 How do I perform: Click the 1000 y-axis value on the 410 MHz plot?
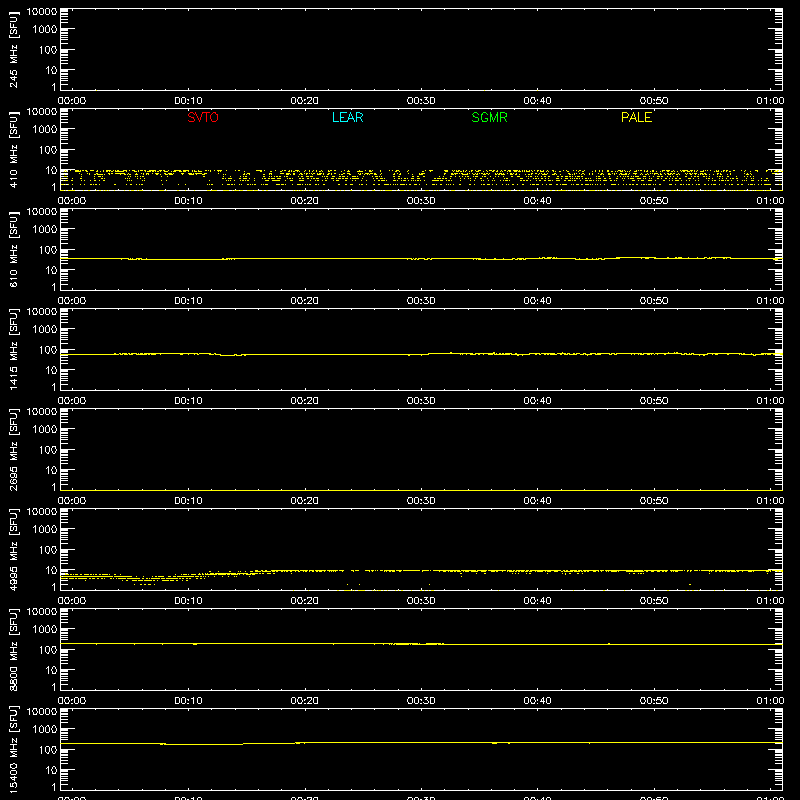pos(45,130)
